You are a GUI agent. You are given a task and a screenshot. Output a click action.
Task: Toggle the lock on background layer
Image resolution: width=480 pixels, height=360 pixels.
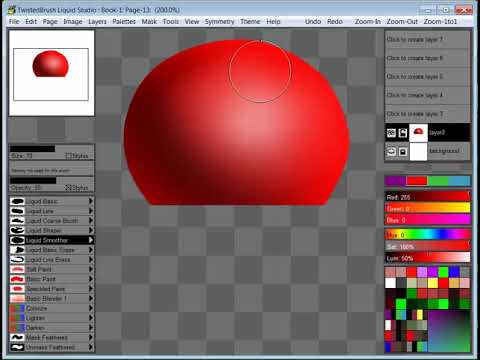pyautogui.click(x=403, y=152)
